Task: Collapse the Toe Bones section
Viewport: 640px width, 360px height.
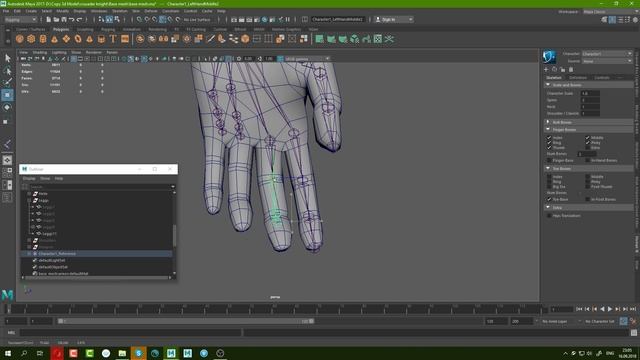Action: point(548,168)
